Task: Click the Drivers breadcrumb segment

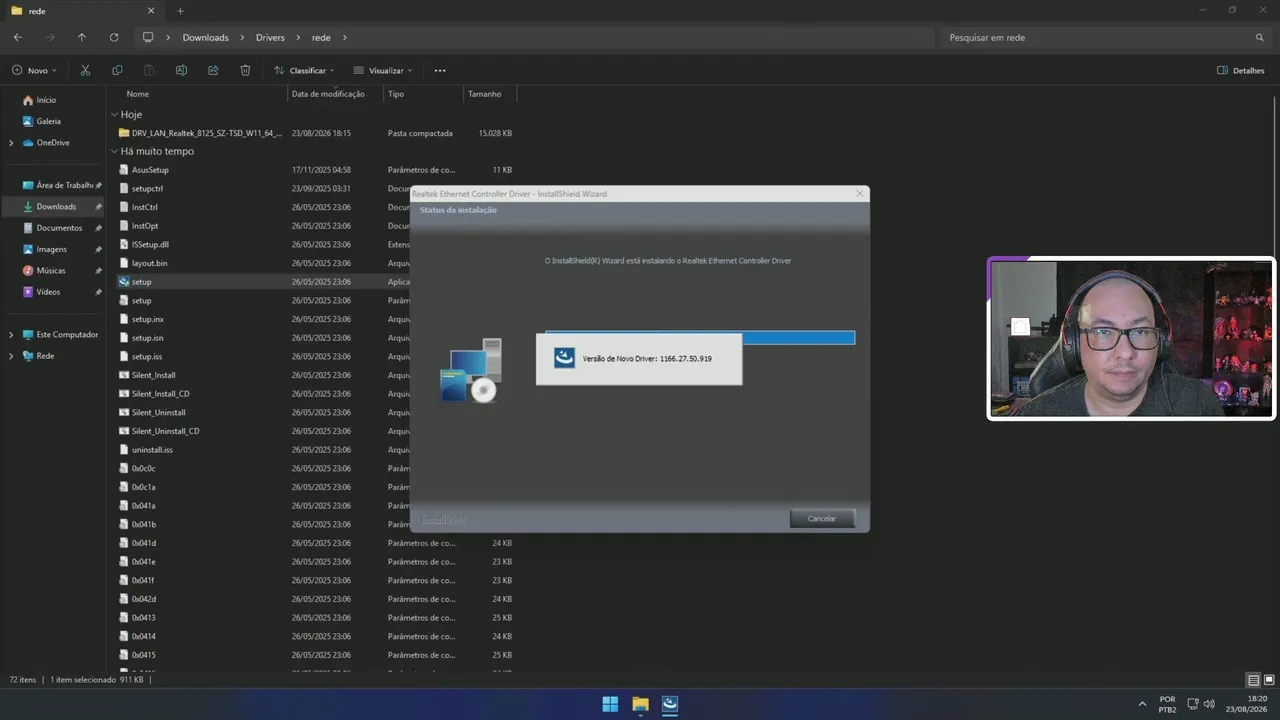Action: click(270, 37)
